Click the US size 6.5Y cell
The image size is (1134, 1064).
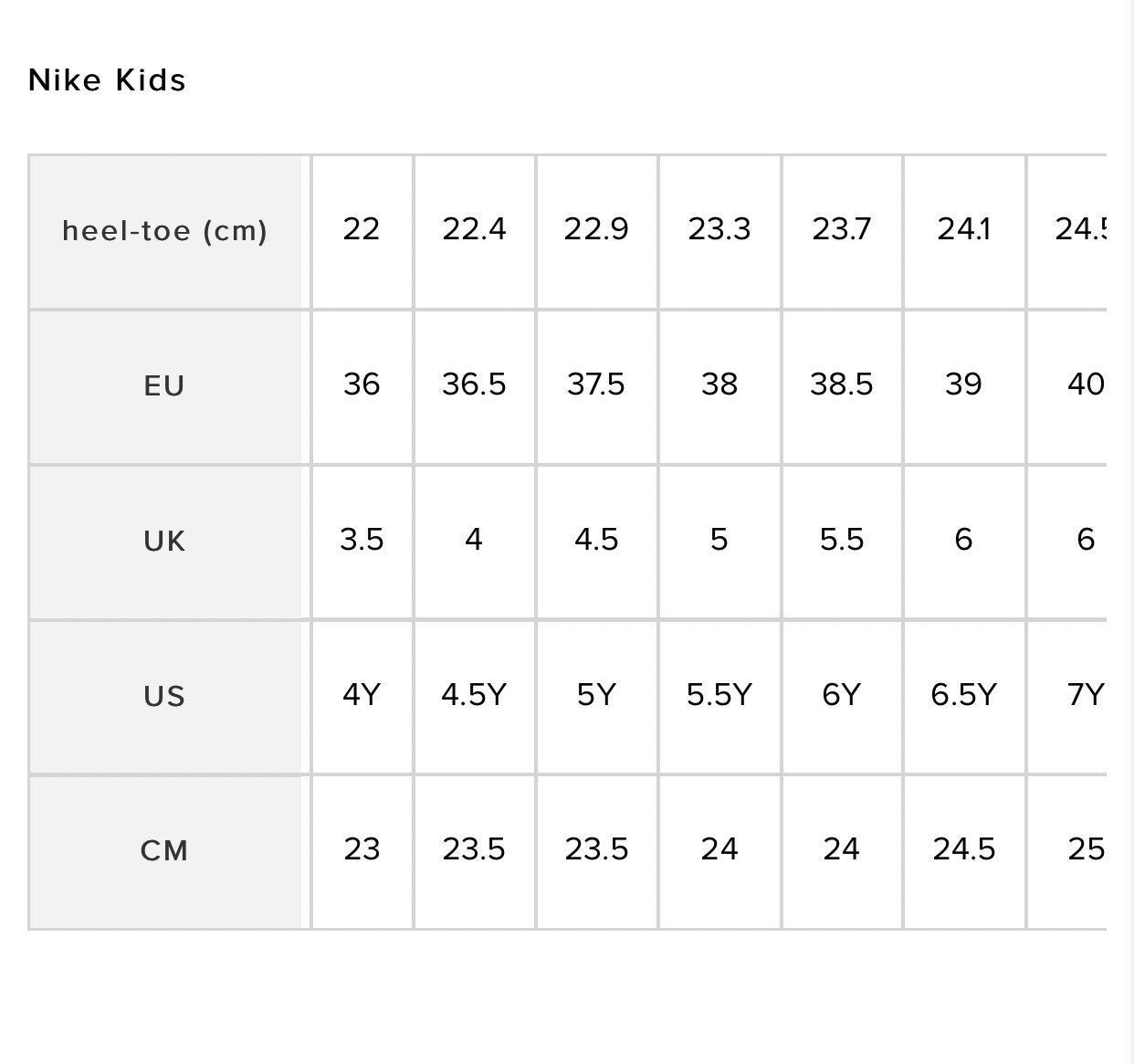coord(964,698)
